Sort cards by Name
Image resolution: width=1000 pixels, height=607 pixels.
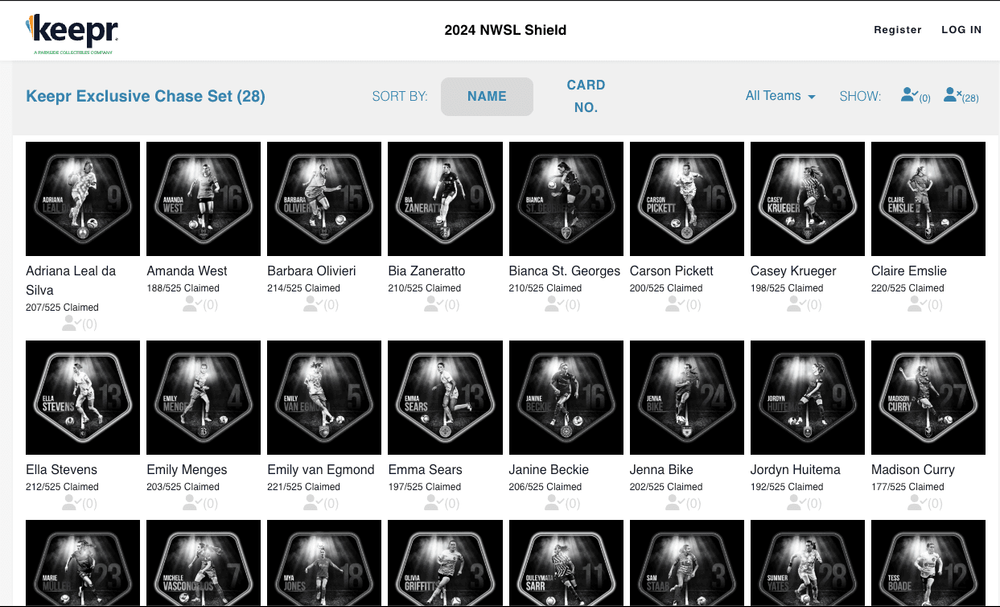click(487, 96)
